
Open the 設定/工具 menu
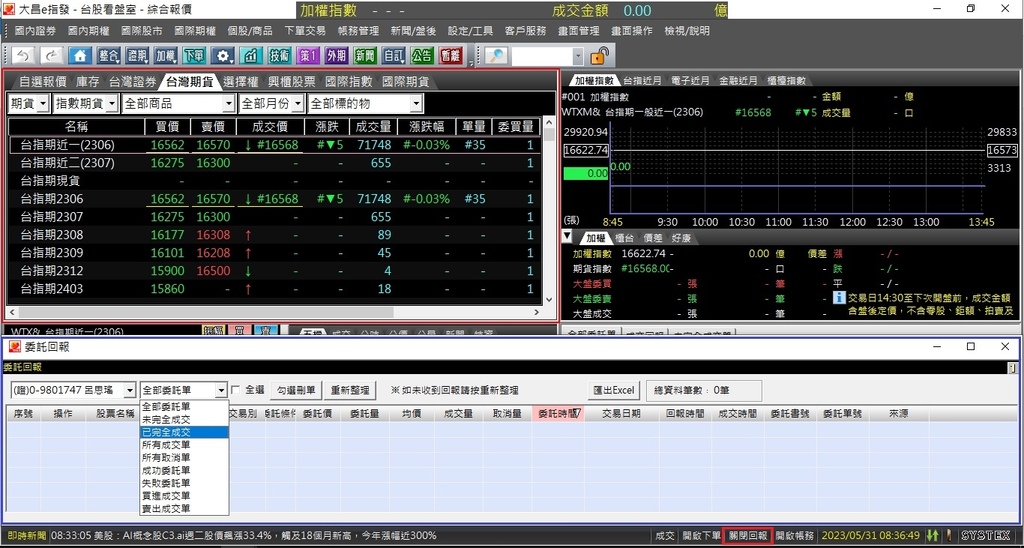471,31
